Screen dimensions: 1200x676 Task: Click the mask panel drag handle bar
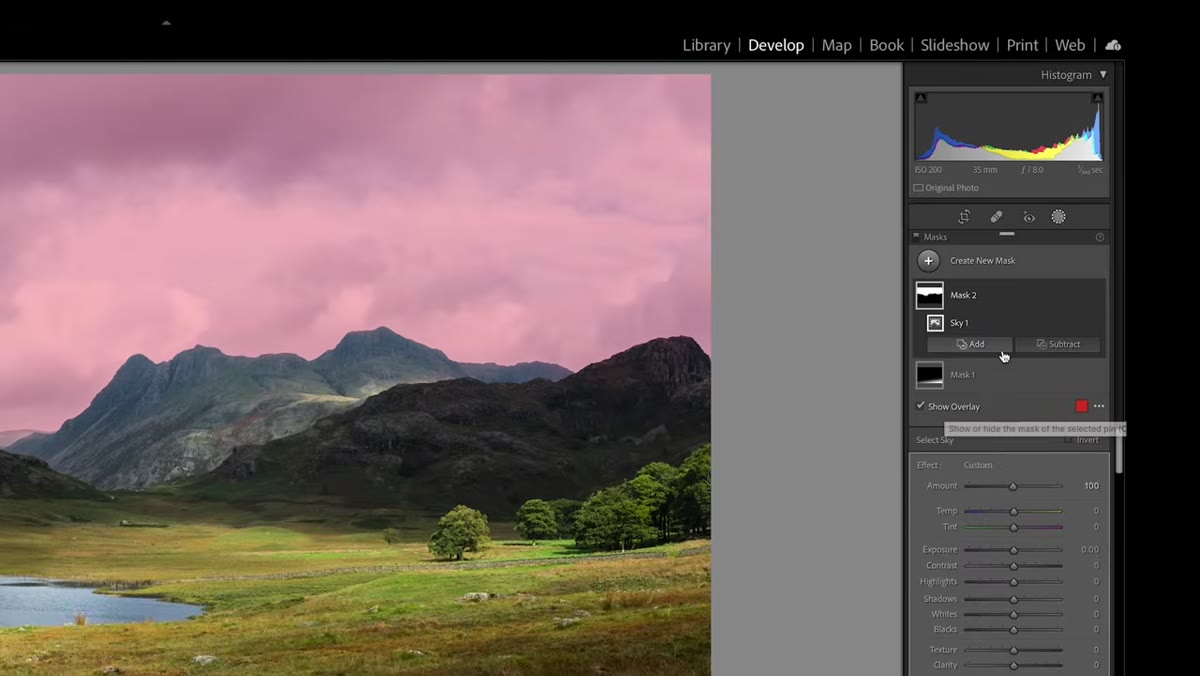click(1007, 233)
